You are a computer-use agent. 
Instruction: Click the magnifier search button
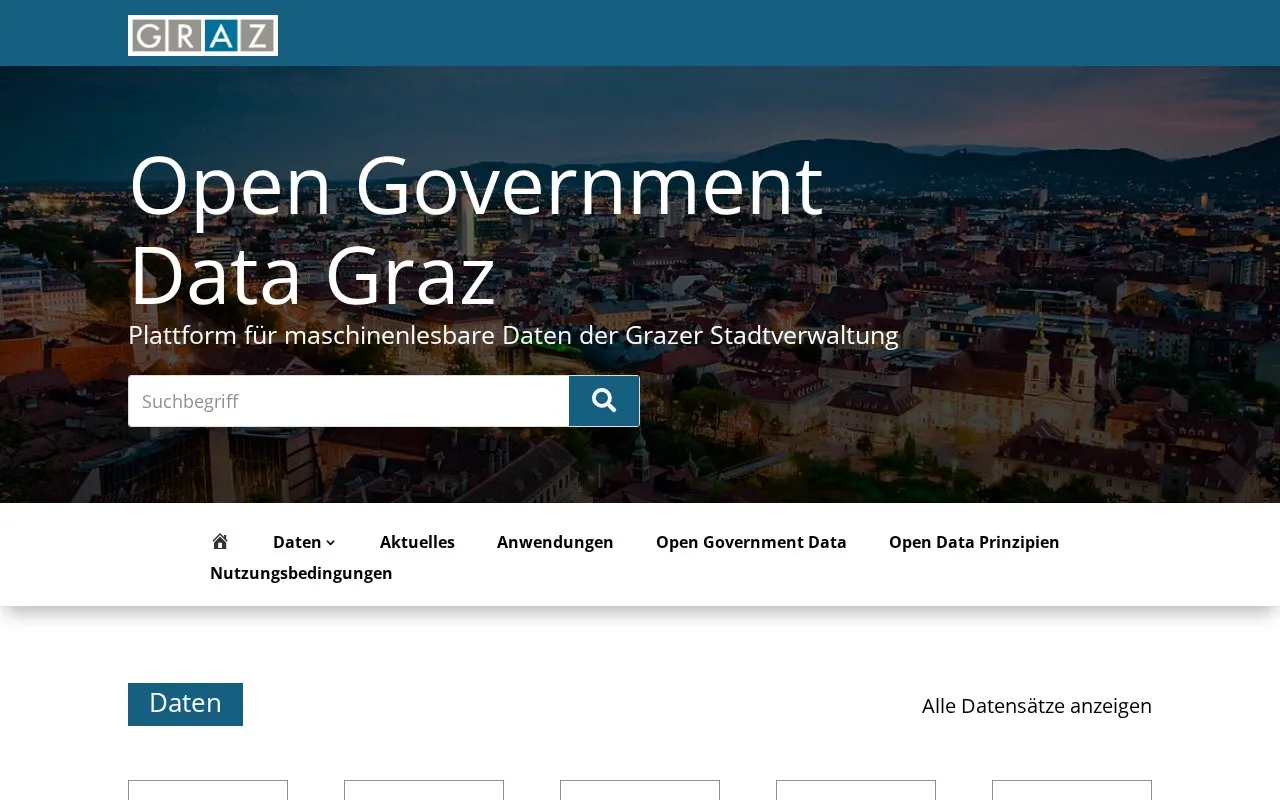click(x=604, y=401)
